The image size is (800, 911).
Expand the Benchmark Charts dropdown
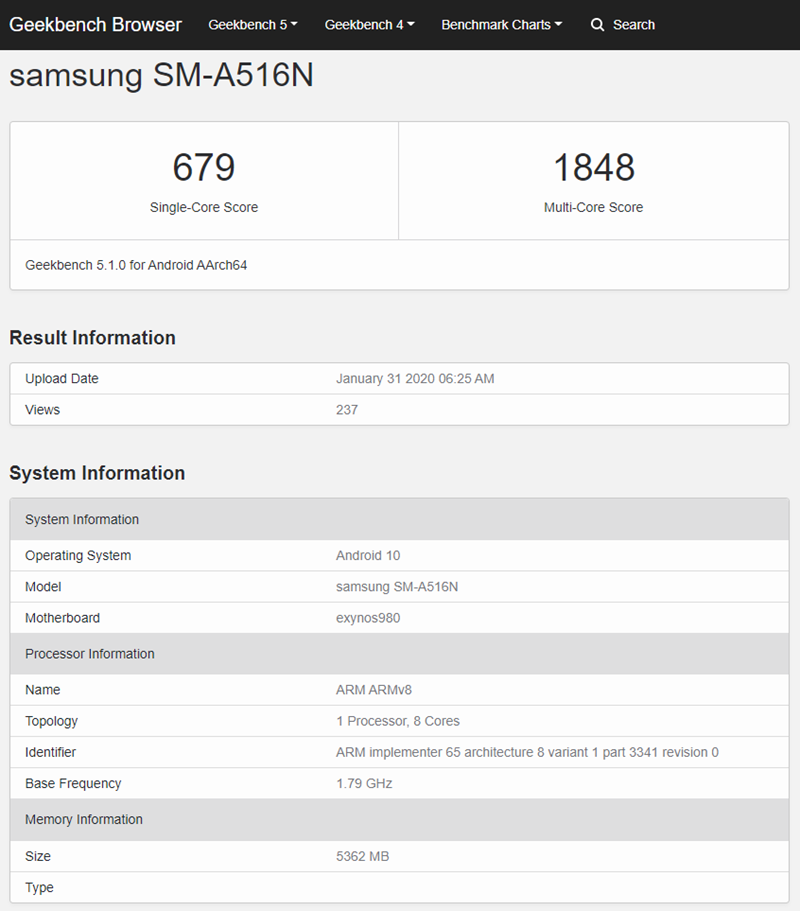[x=501, y=24]
